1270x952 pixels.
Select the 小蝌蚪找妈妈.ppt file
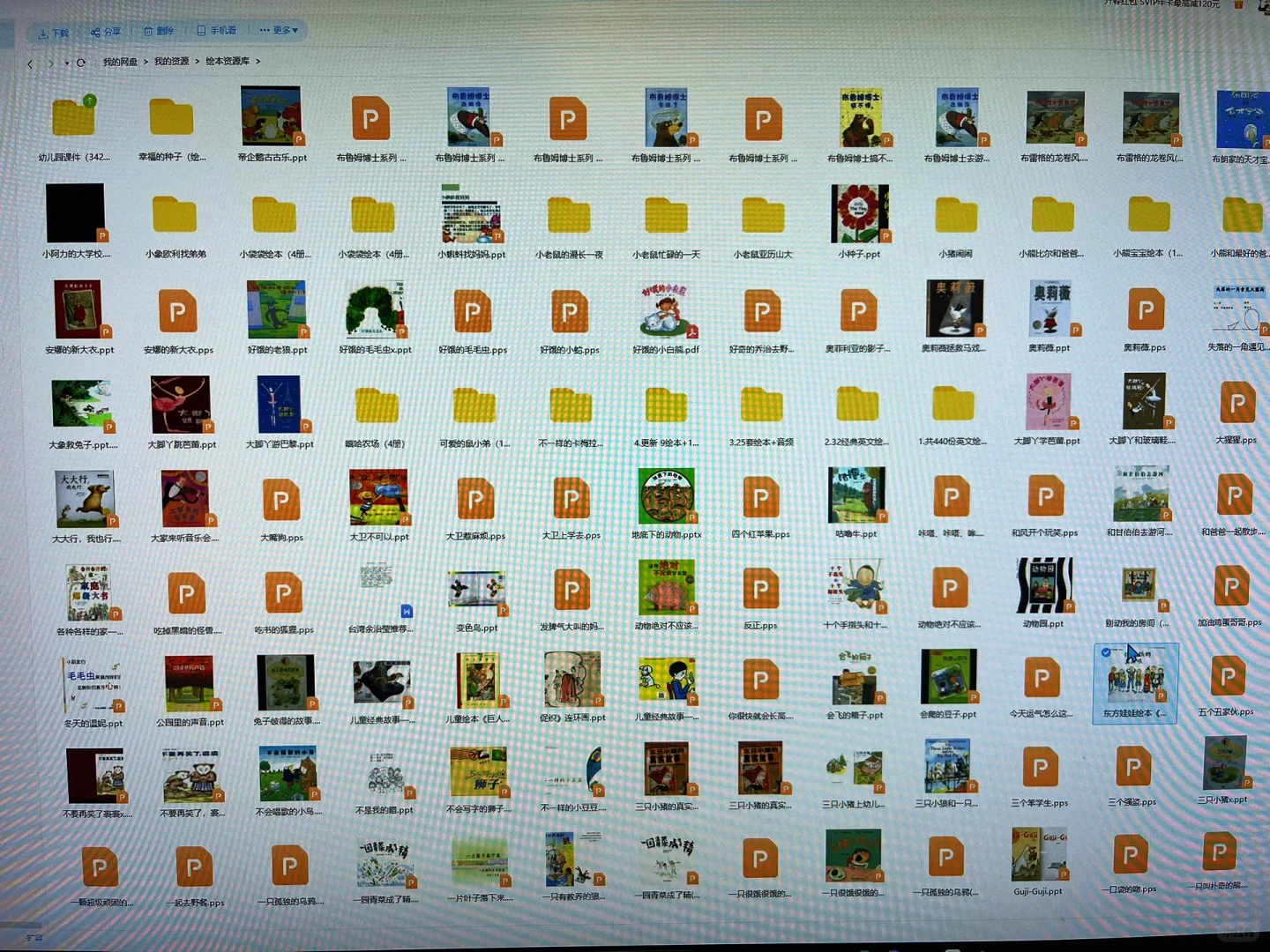471,213
